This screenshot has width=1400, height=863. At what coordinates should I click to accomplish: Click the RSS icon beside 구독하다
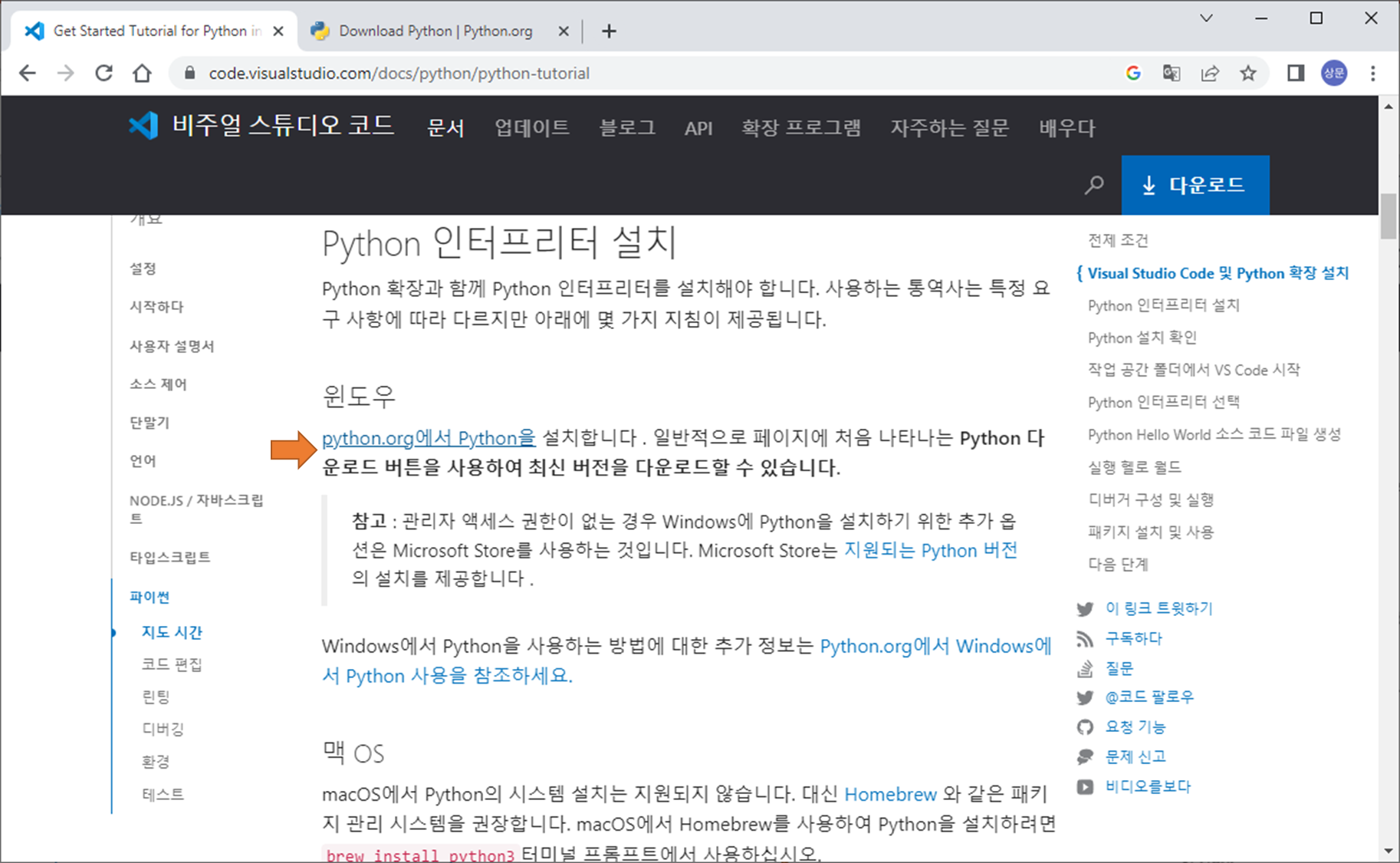1085,638
